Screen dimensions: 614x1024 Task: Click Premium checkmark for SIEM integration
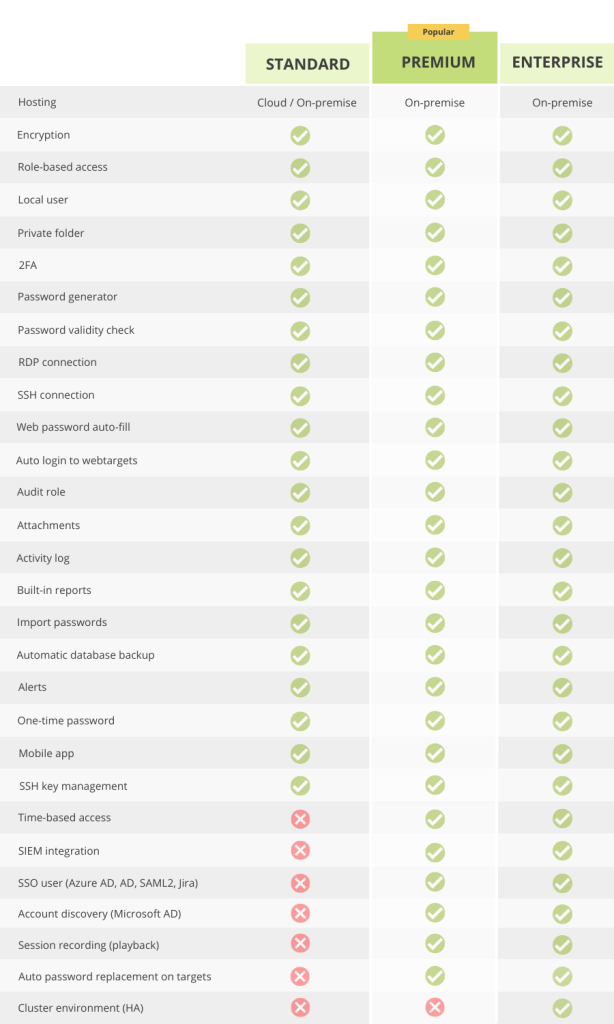point(435,852)
